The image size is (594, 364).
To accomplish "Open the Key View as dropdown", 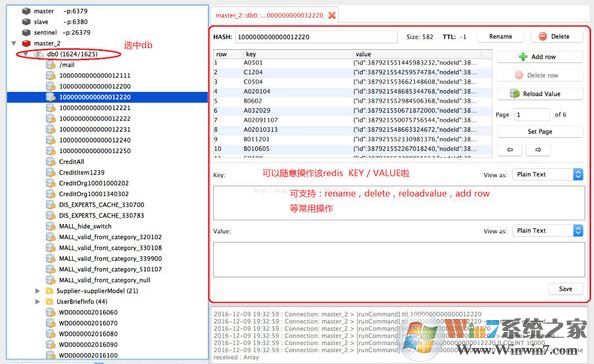I will [x=548, y=174].
